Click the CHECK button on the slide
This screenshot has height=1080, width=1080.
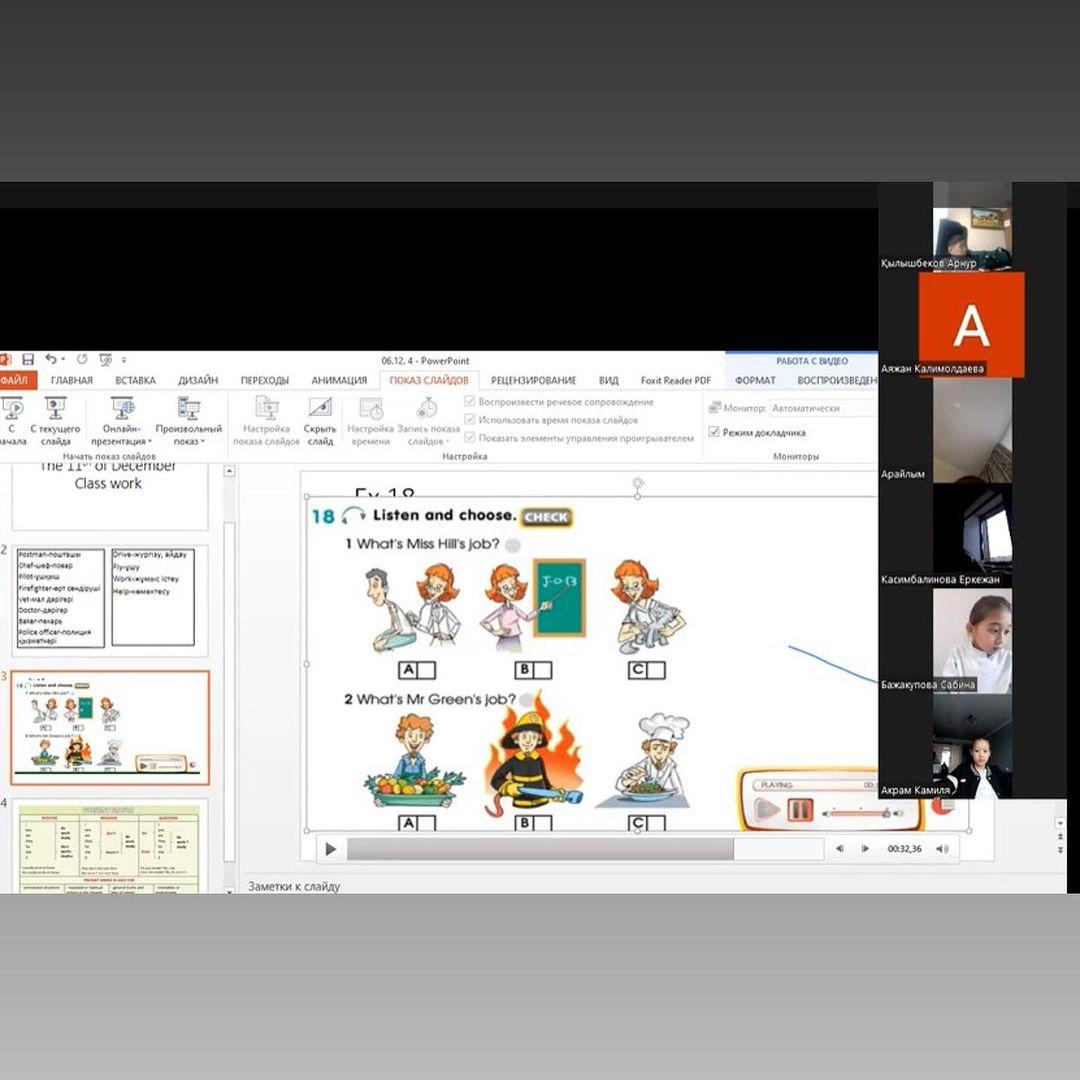point(546,517)
